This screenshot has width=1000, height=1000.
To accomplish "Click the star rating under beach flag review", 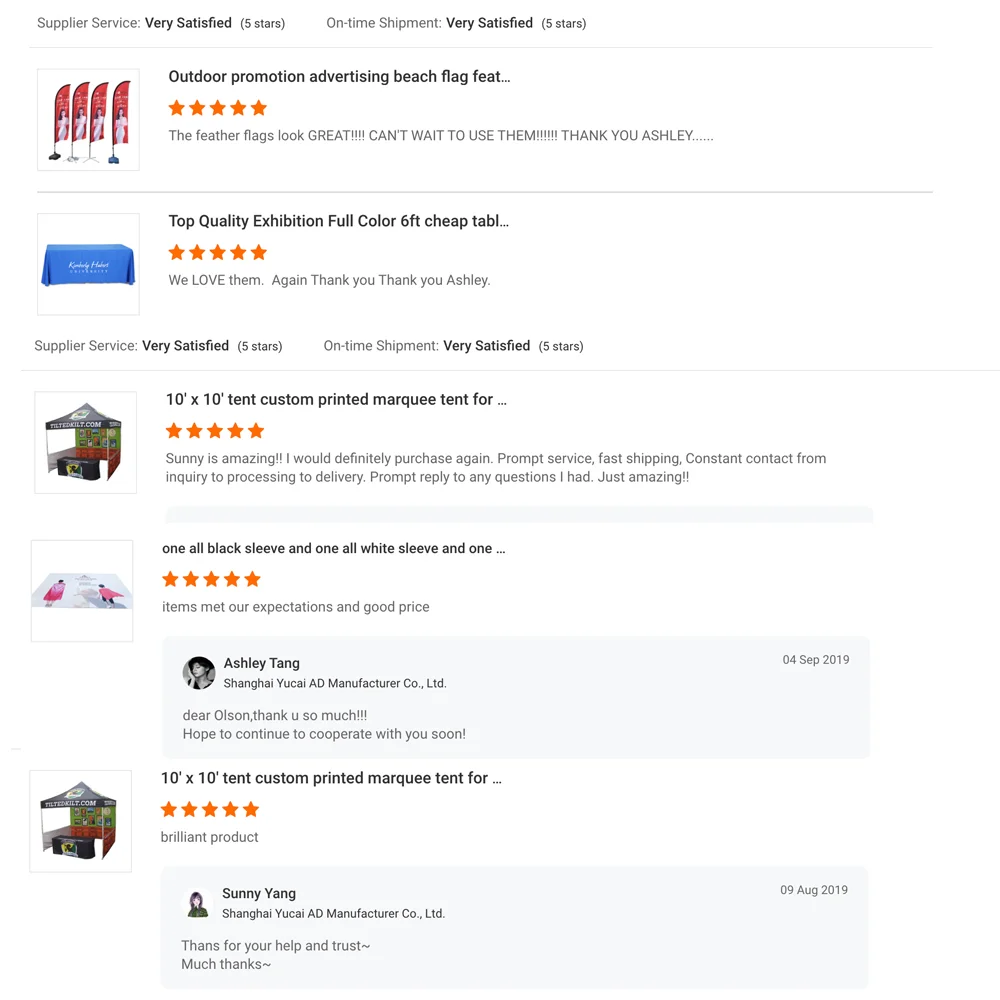I will point(218,108).
